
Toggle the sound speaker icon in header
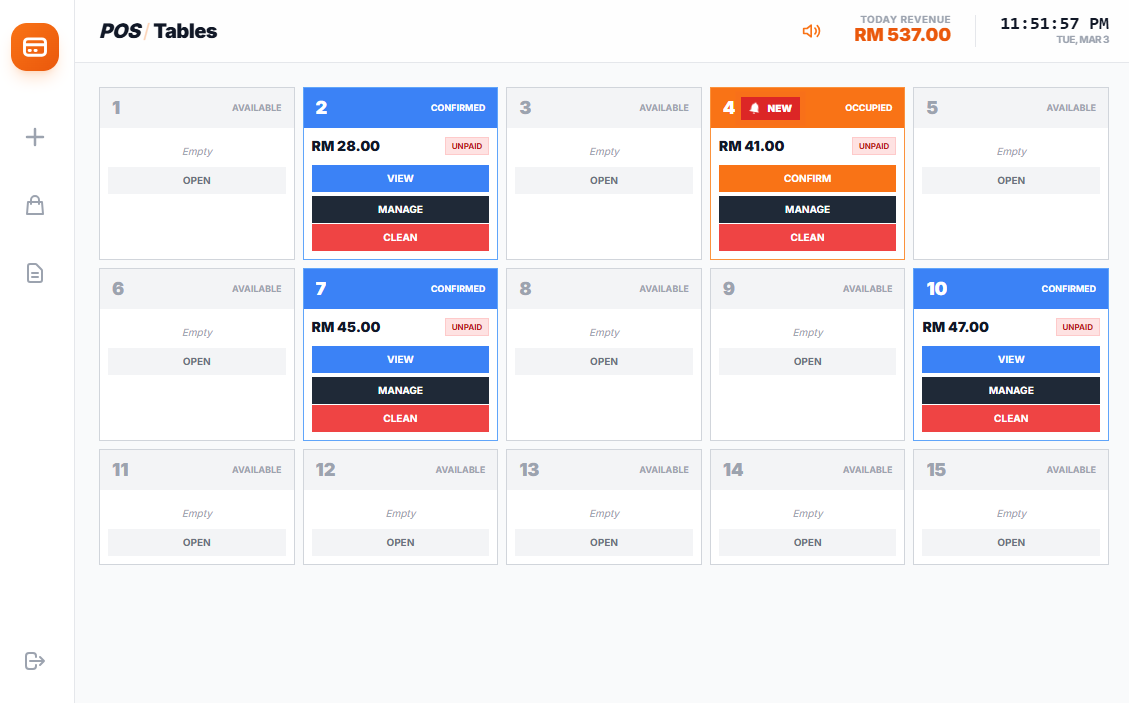coord(811,31)
